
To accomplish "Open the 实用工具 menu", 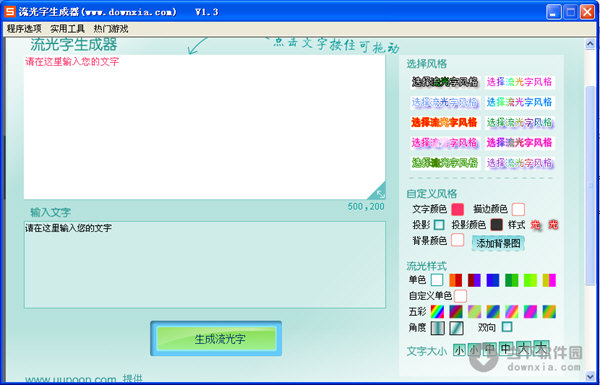I will (67, 29).
